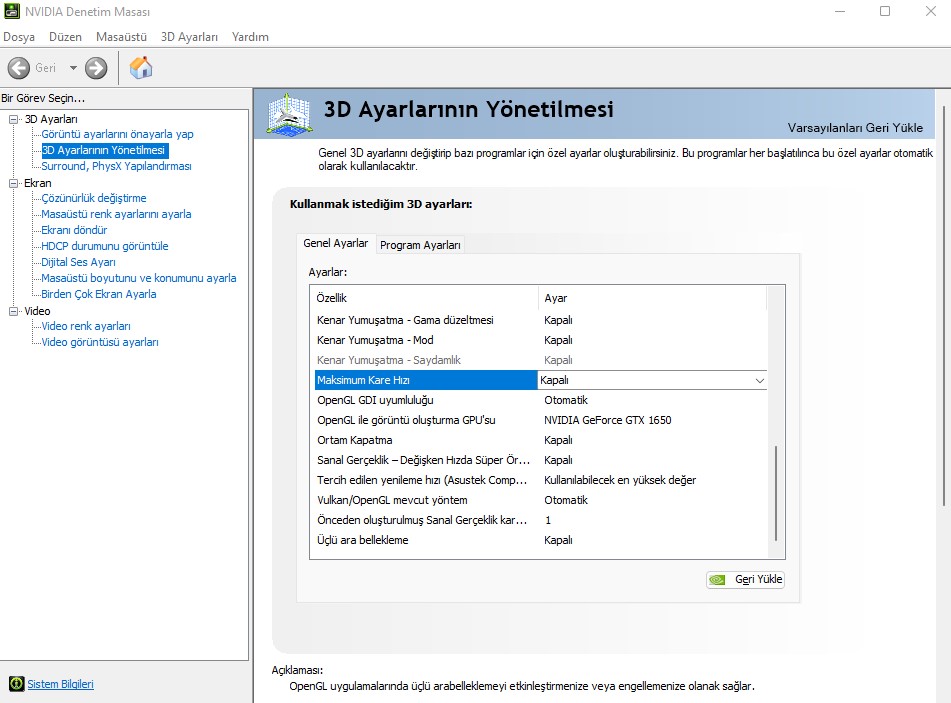Image resolution: width=951 pixels, height=703 pixels.
Task: Click the Sistem Bilgileri icon
Action: (16, 684)
